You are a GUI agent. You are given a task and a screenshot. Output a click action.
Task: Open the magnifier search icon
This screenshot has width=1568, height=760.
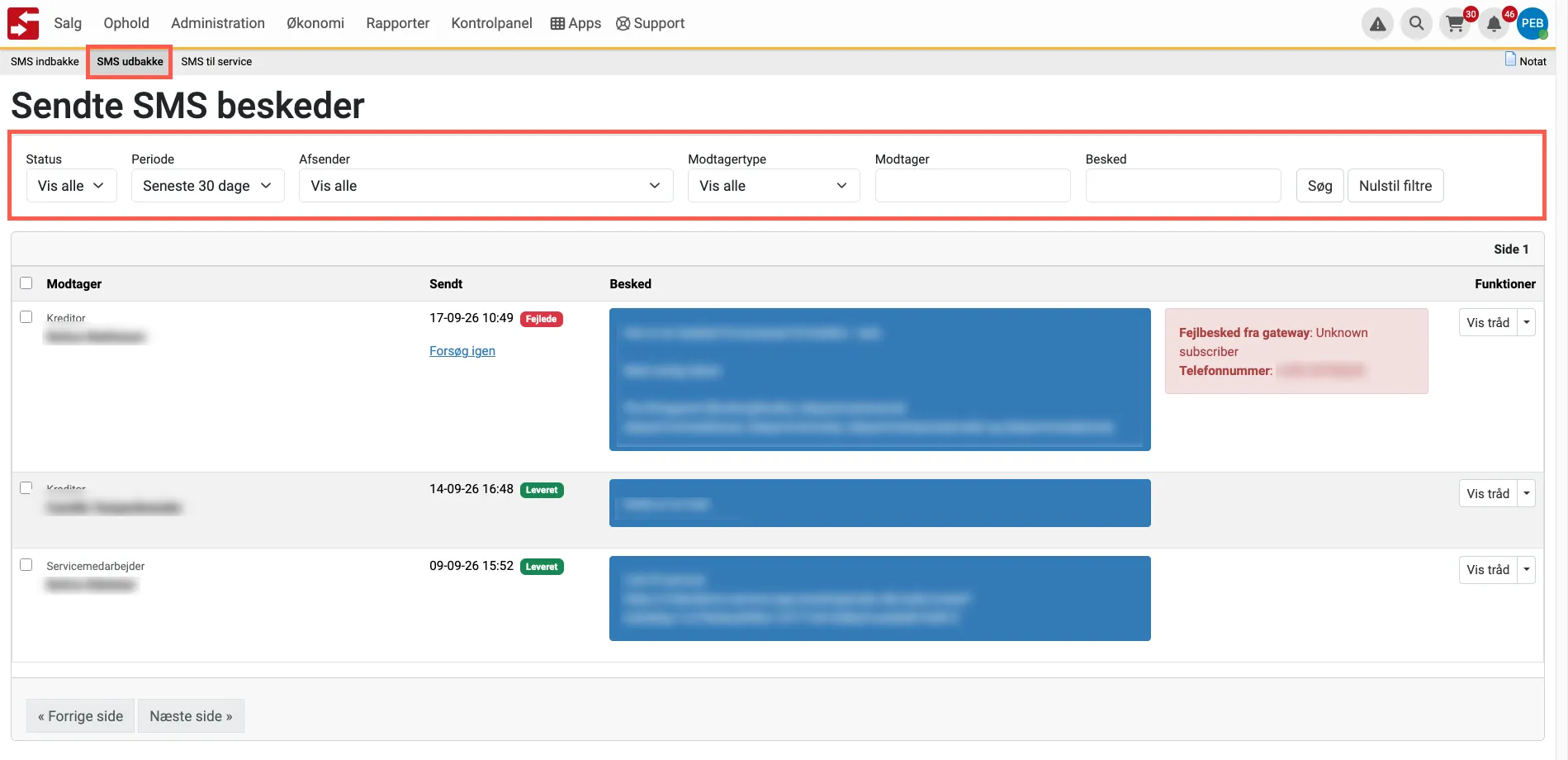tap(1417, 24)
